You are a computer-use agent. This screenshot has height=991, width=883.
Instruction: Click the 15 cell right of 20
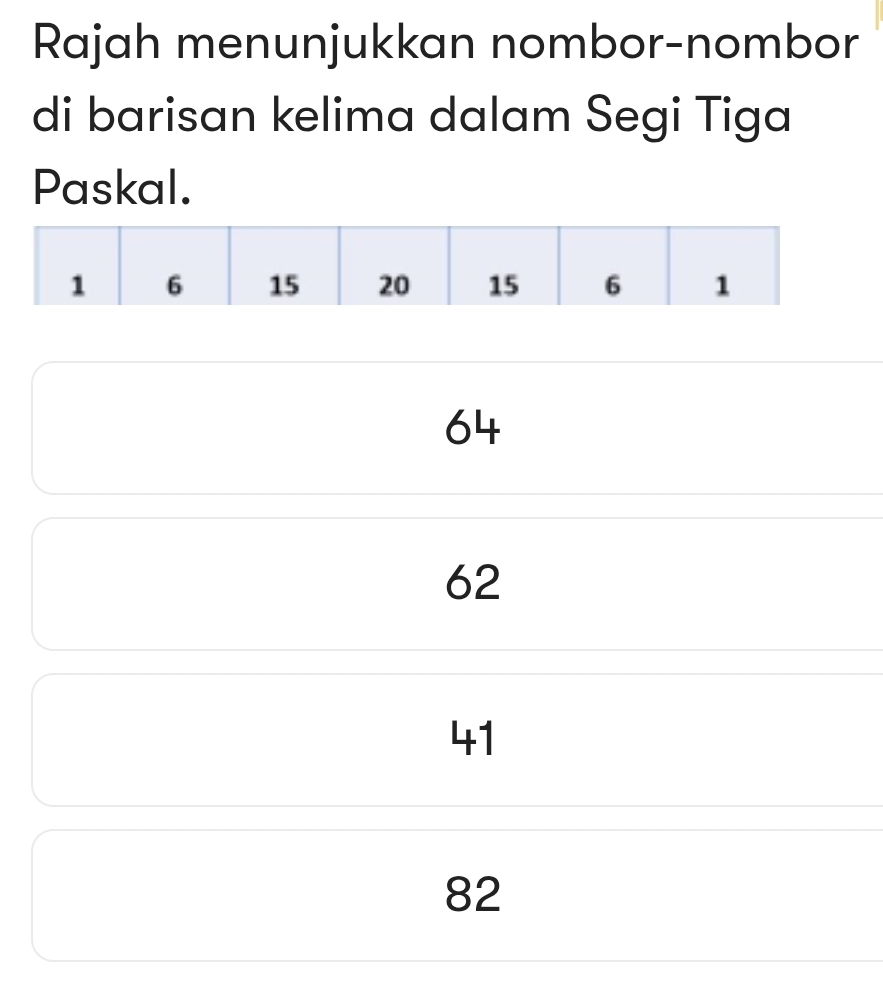point(502,285)
